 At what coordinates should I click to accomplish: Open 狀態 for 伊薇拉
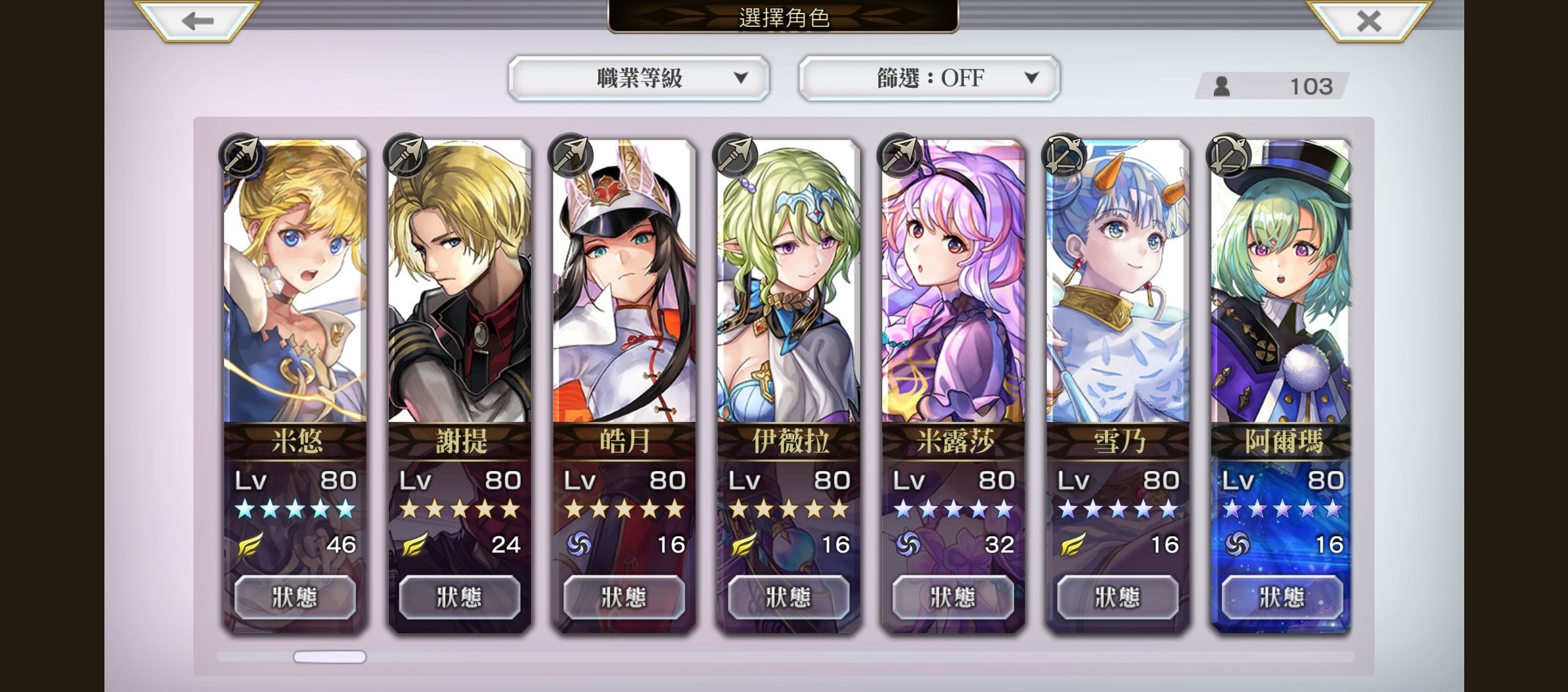pyautogui.click(x=788, y=597)
